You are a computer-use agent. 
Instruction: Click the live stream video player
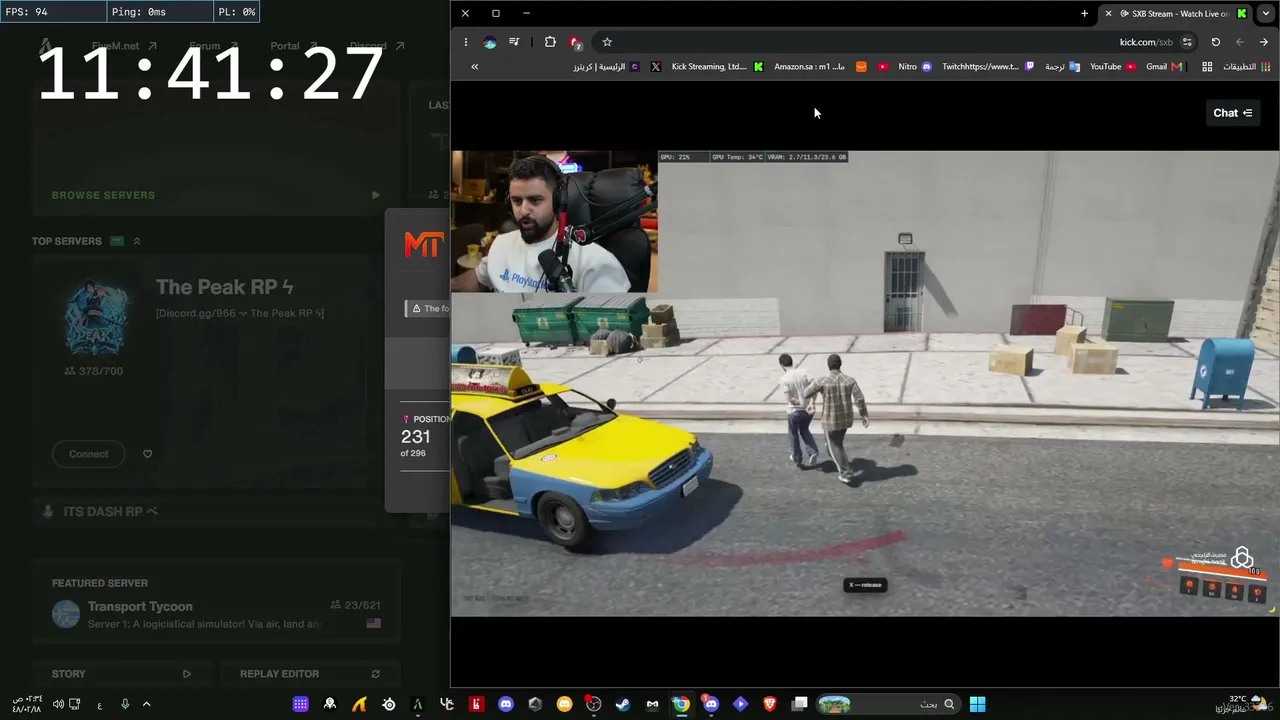tap(865, 383)
